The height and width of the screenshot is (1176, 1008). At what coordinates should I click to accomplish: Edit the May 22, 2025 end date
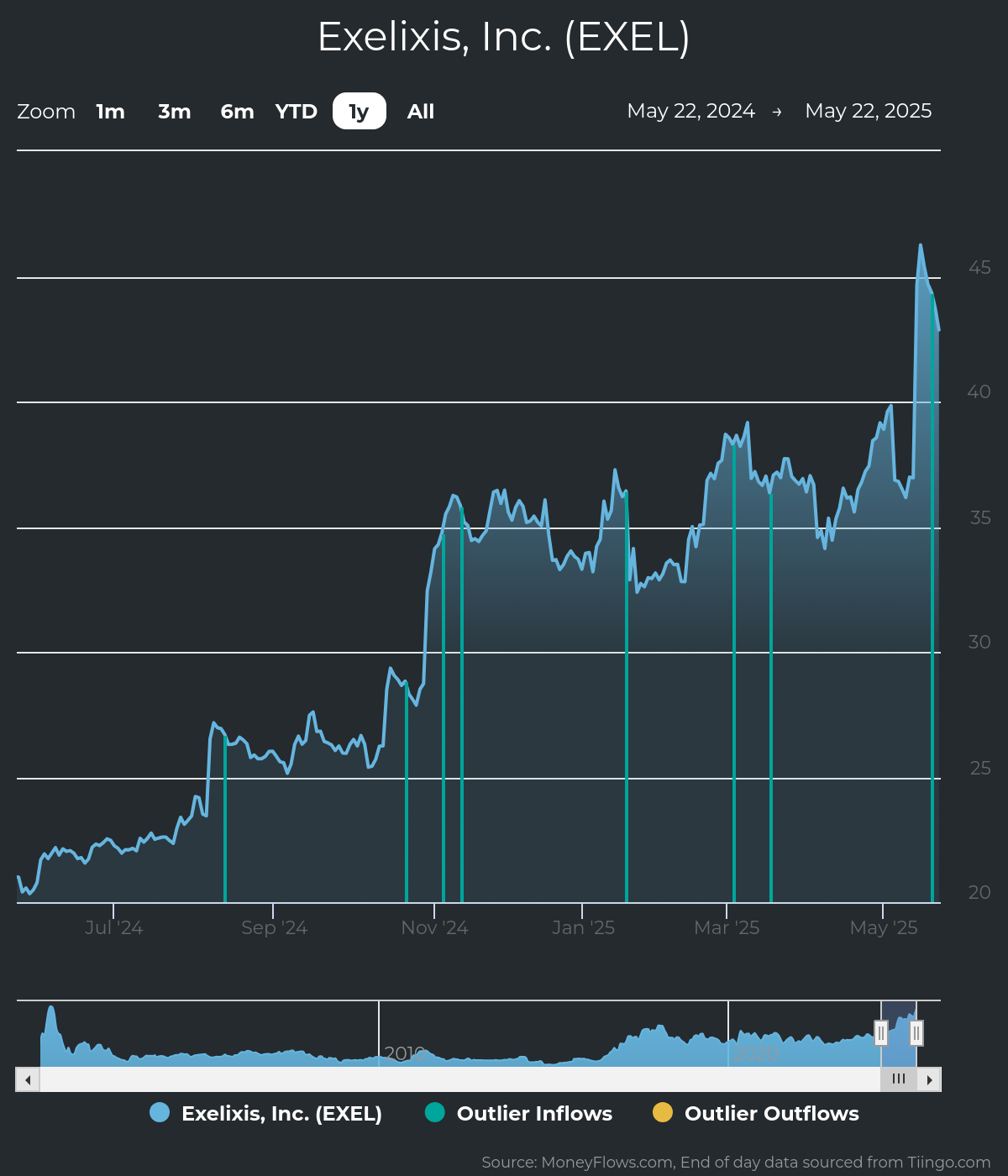(869, 111)
